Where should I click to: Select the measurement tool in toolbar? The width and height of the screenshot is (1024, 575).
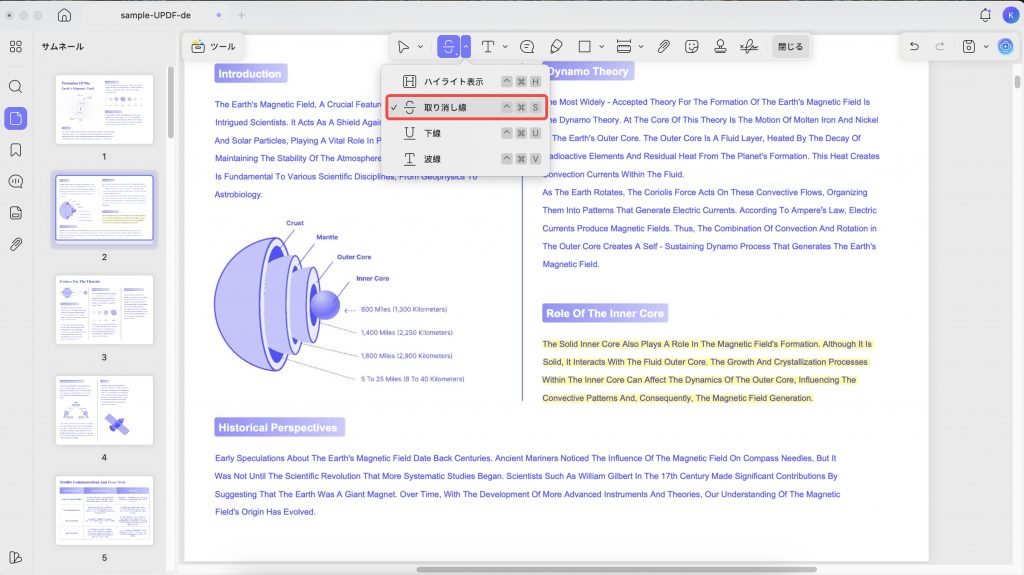624,46
